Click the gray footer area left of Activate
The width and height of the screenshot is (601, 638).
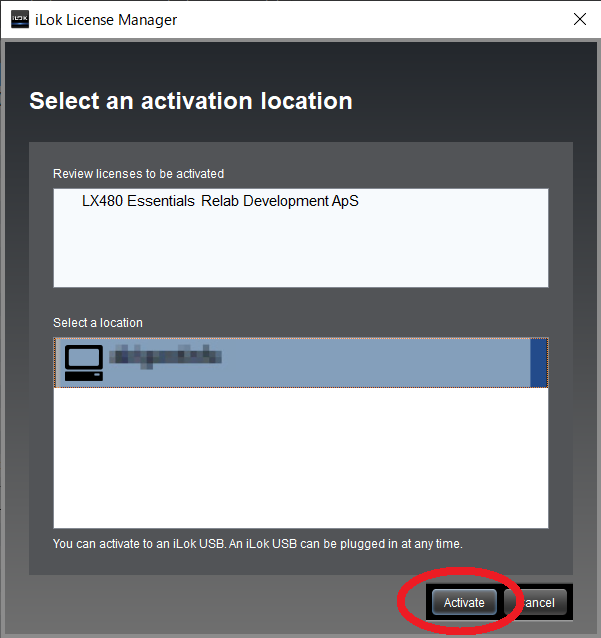pyautogui.click(x=200, y=602)
